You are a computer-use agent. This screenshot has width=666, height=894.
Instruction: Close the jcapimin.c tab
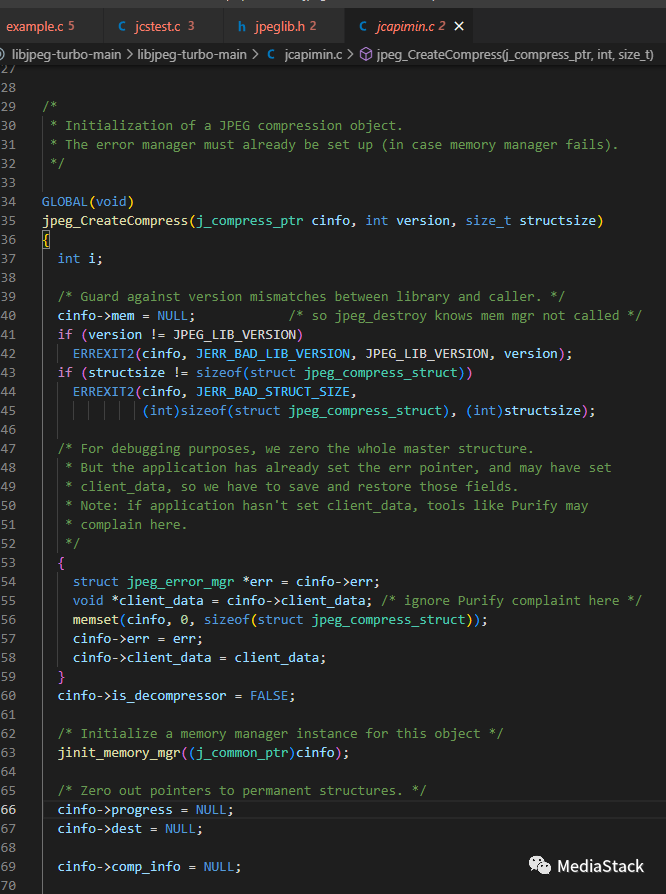click(x=459, y=25)
